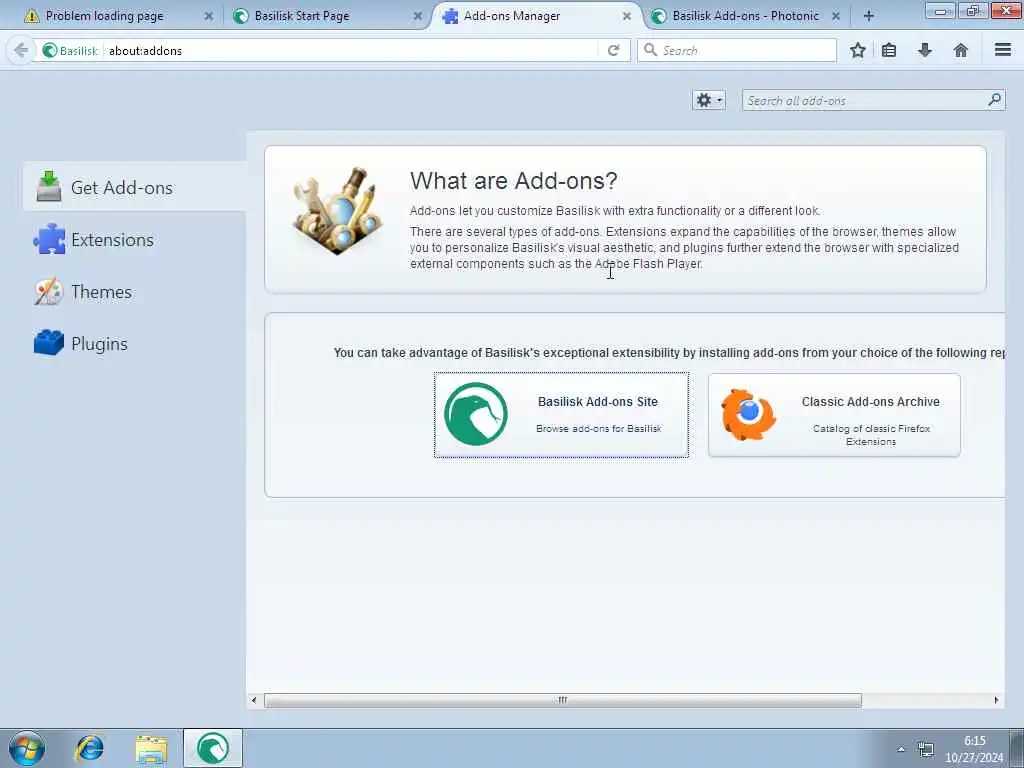Open the add-ons tools gear dropdown
This screenshot has width=1024, height=768.
coord(709,100)
